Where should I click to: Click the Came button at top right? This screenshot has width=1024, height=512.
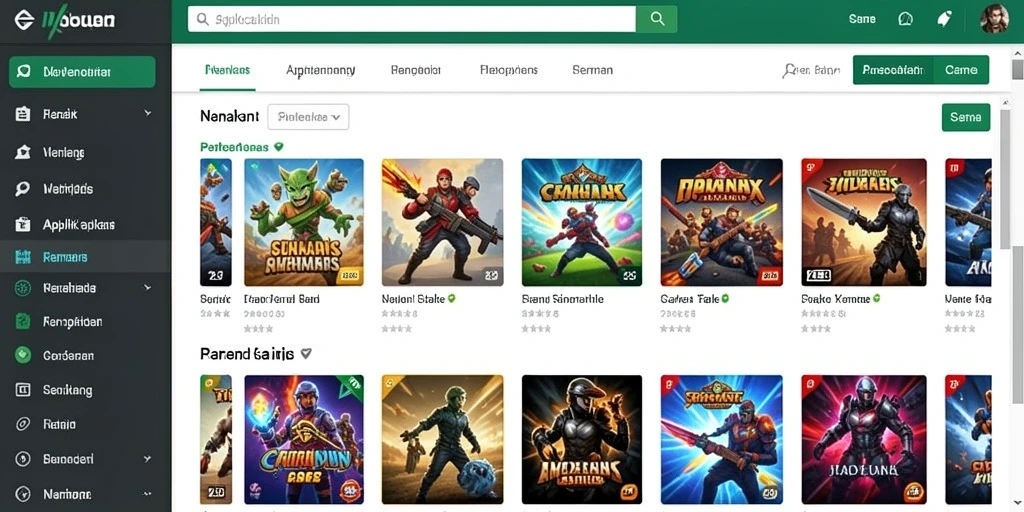tap(961, 70)
